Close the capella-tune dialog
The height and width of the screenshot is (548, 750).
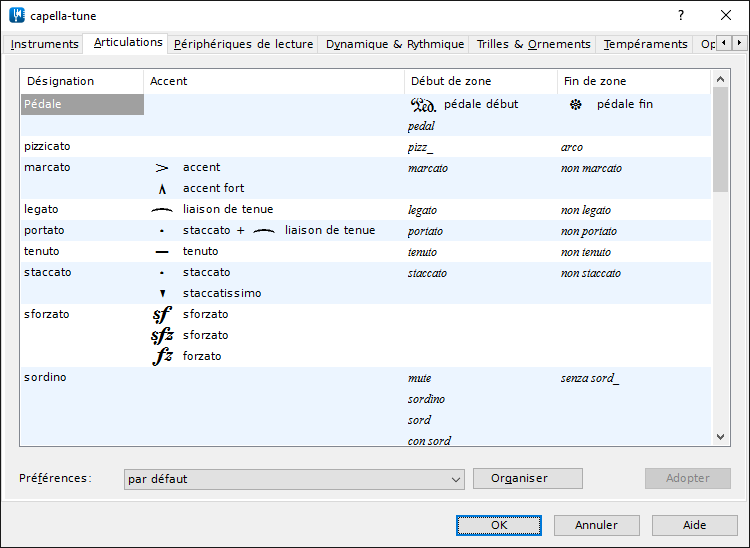(x=726, y=15)
